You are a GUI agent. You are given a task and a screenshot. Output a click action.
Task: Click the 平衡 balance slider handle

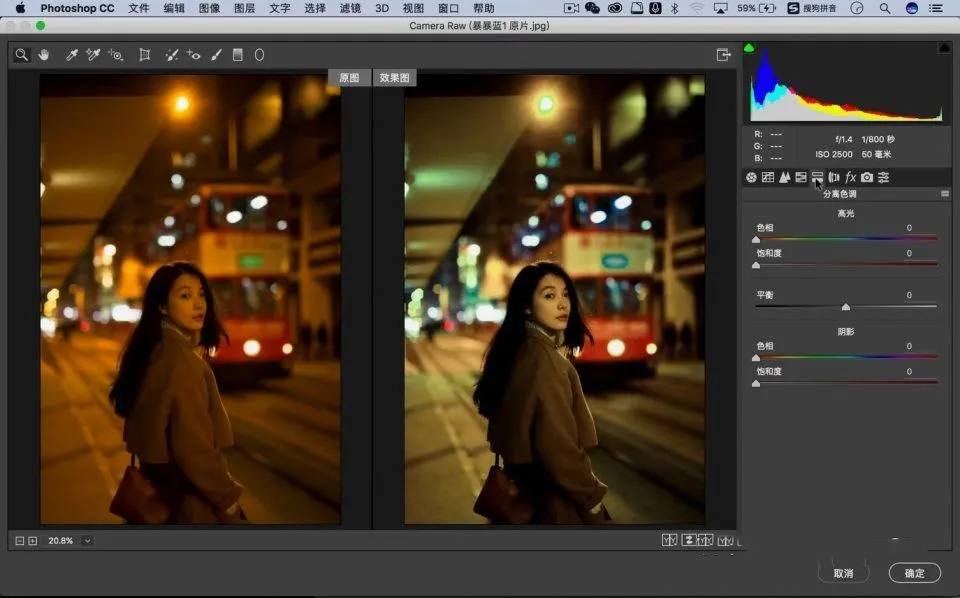(x=846, y=307)
